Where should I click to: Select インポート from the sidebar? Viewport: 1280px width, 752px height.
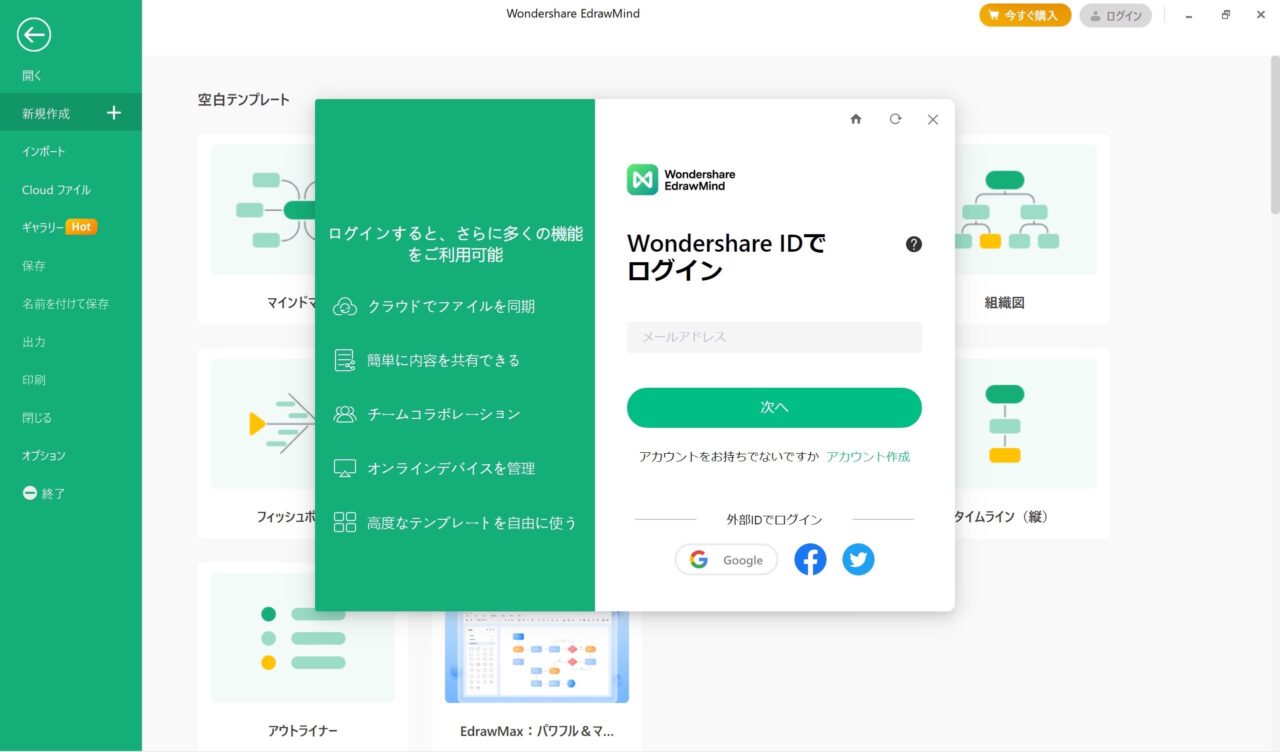point(45,151)
